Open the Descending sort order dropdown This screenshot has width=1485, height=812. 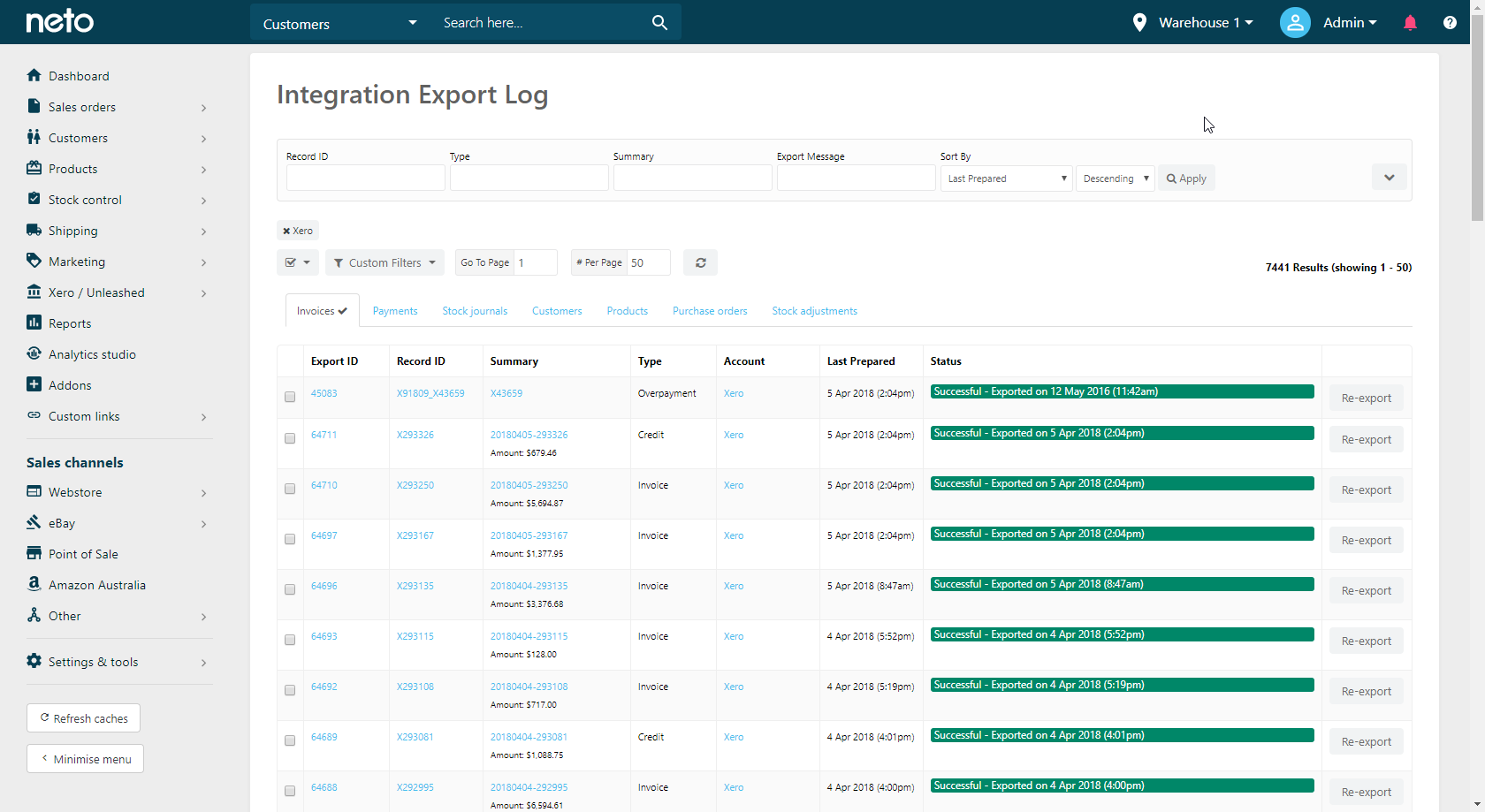tap(1116, 178)
